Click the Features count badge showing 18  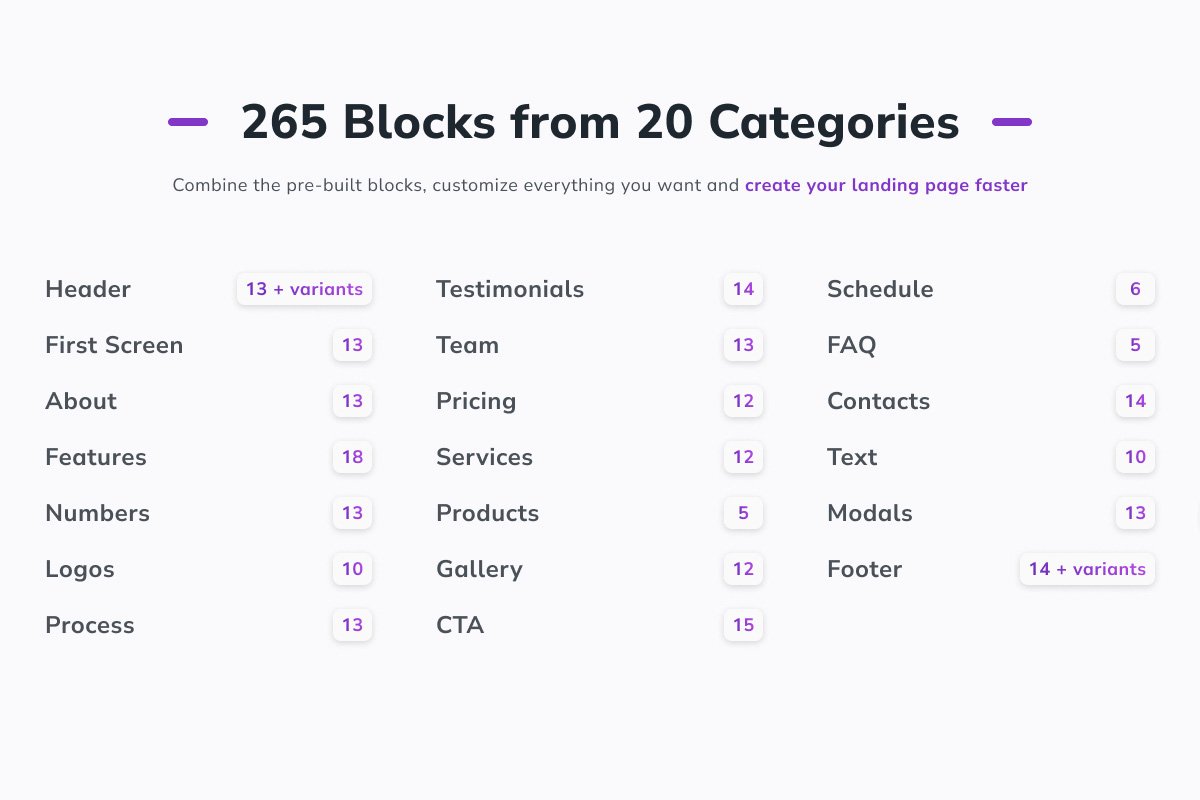coord(352,457)
